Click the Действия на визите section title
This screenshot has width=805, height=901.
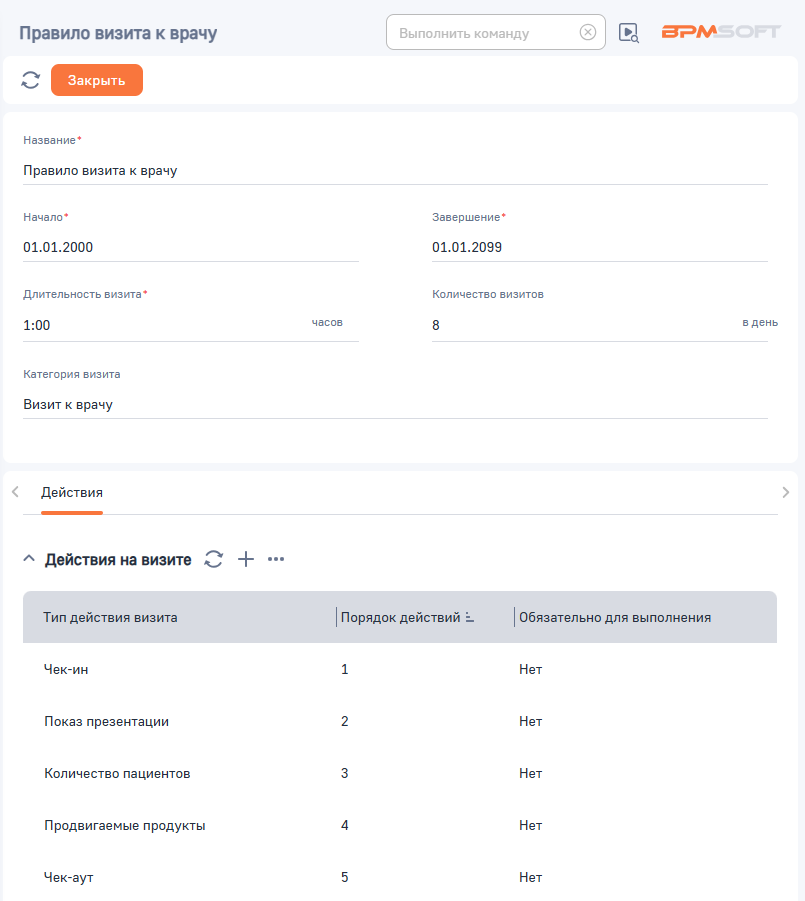[x=118, y=559]
